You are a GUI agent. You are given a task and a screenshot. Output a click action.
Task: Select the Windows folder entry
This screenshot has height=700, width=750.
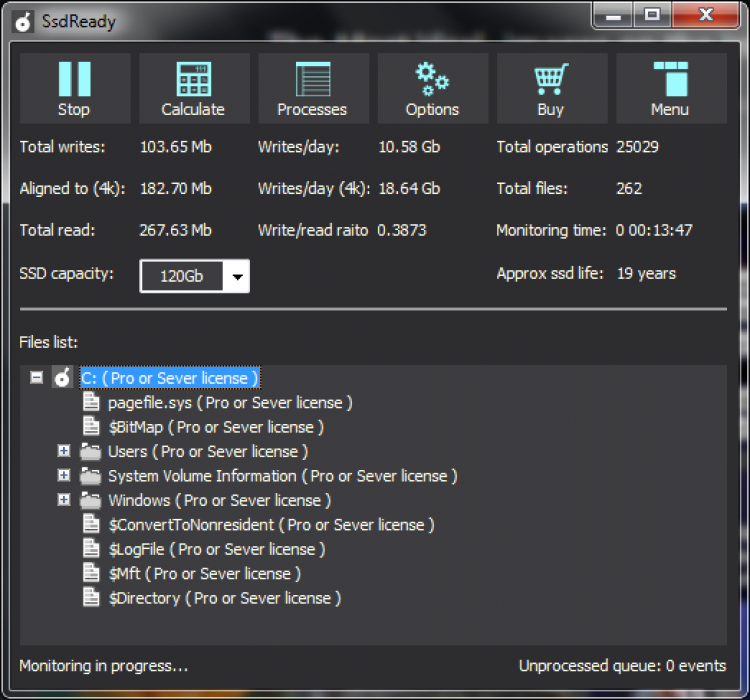(x=220, y=500)
